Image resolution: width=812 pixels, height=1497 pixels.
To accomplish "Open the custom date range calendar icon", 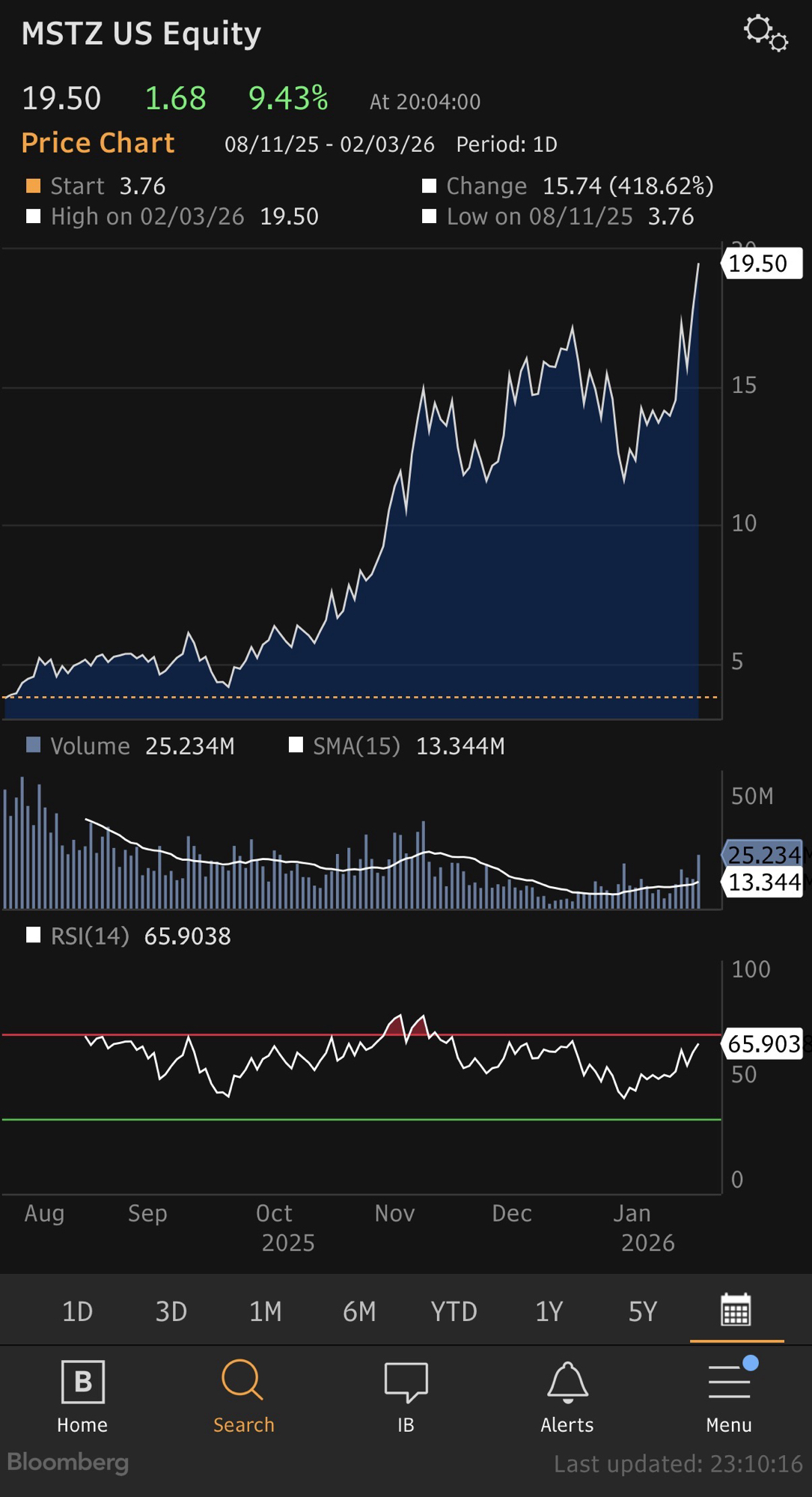I will tap(736, 1310).
